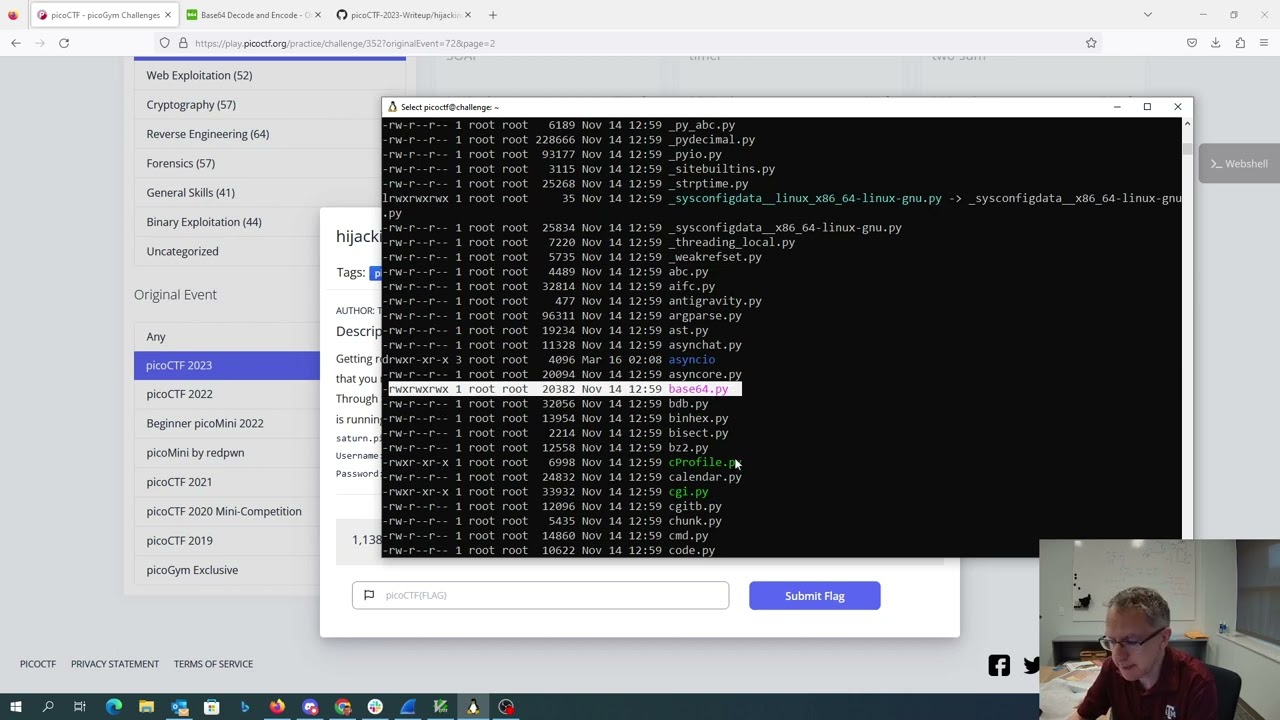Open Slack from taskbar
The width and height of the screenshot is (1280, 720).
(375, 707)
